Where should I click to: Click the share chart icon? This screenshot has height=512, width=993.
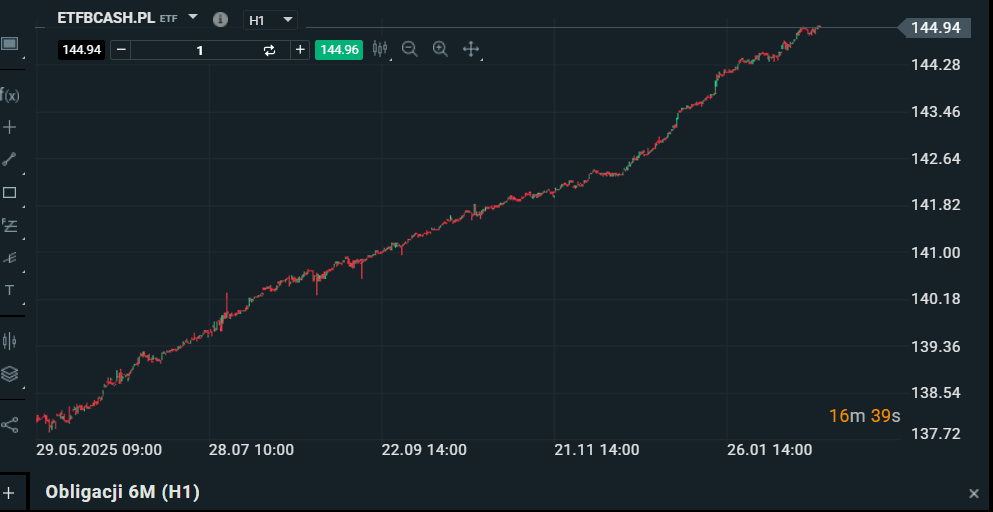[9, 425]
